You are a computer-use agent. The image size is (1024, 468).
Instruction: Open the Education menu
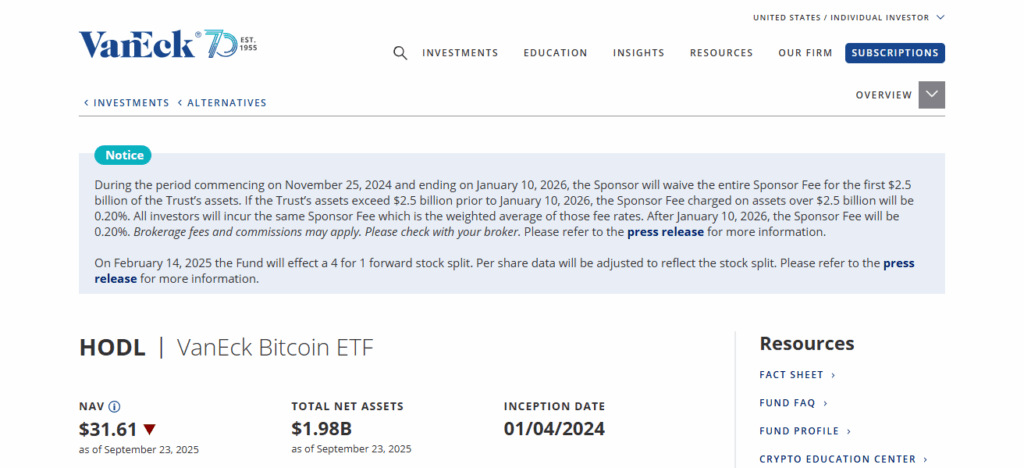pyautogui.click(x=555, y=53)
